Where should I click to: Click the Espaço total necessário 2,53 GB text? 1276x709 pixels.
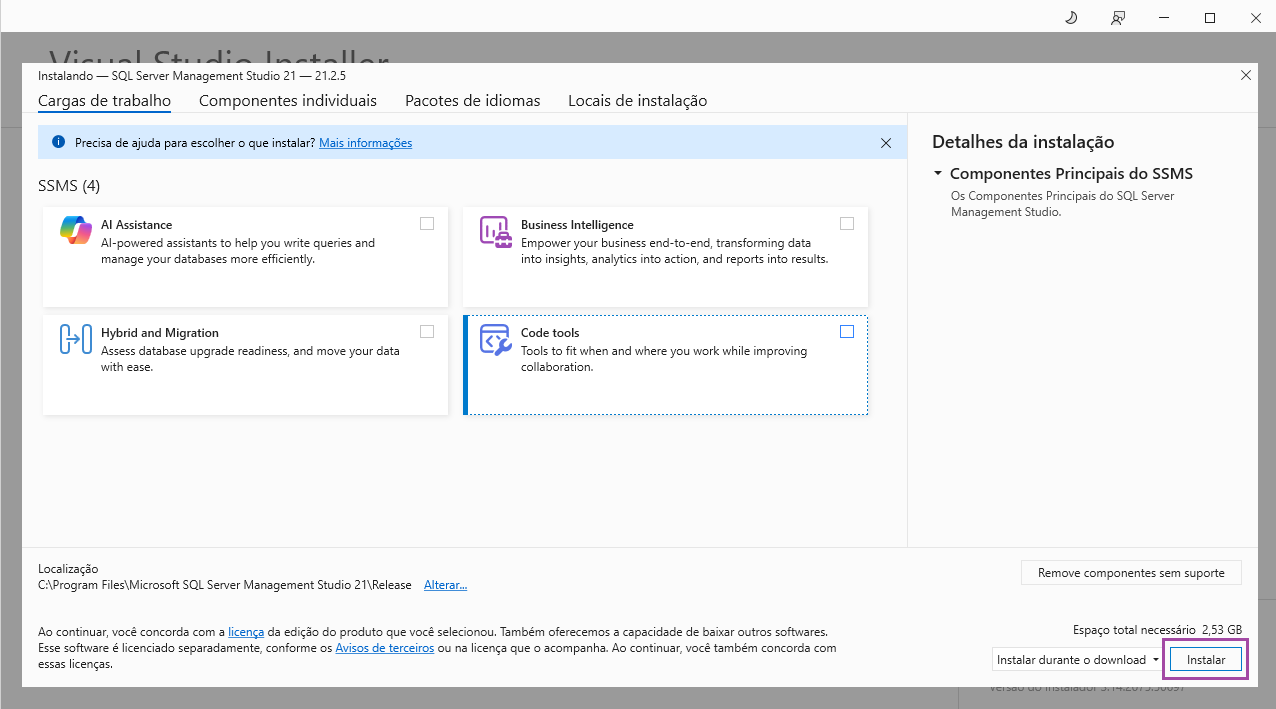[x=1157, y=630]
